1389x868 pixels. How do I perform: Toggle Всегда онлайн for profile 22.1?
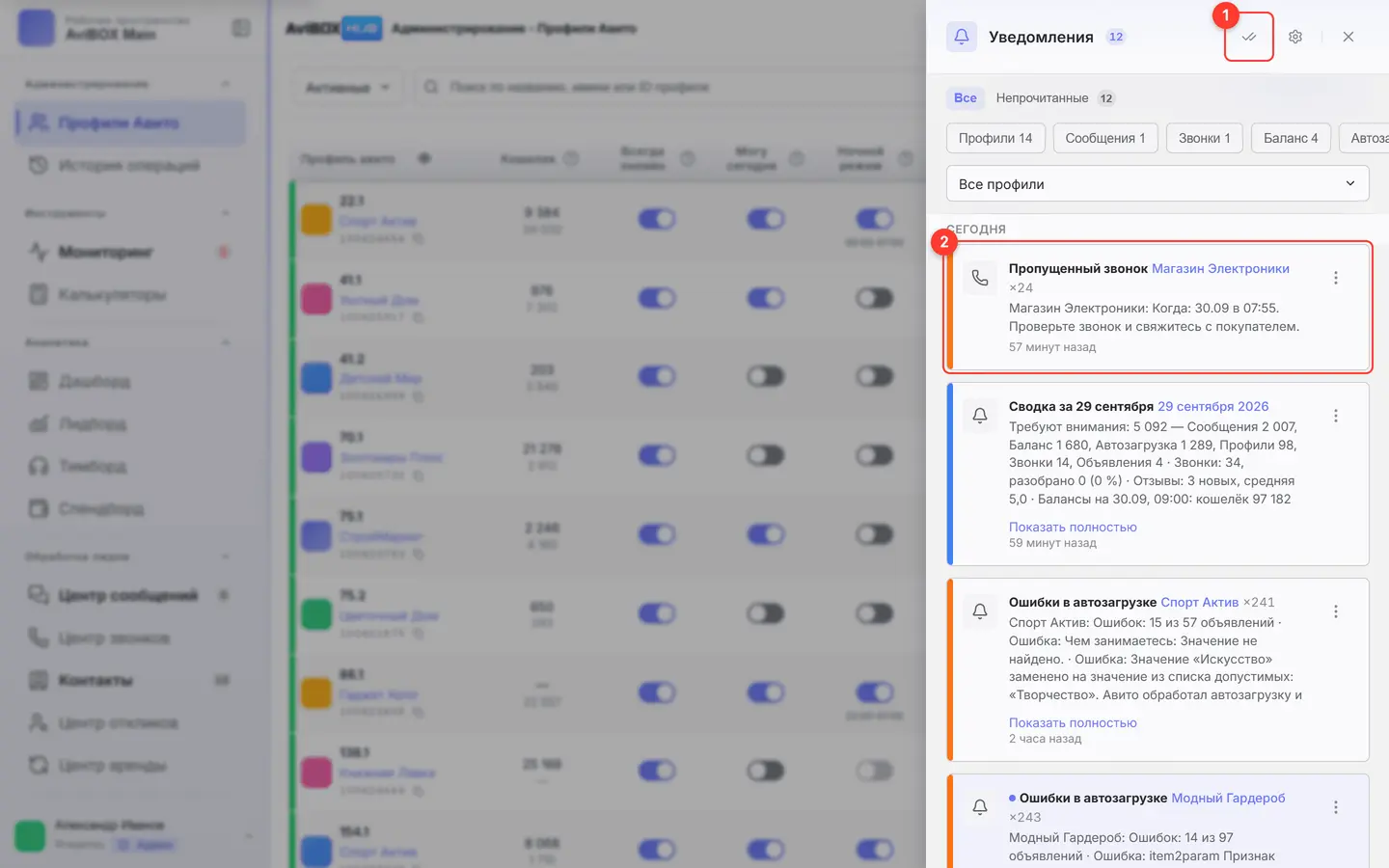pos(657,219)
